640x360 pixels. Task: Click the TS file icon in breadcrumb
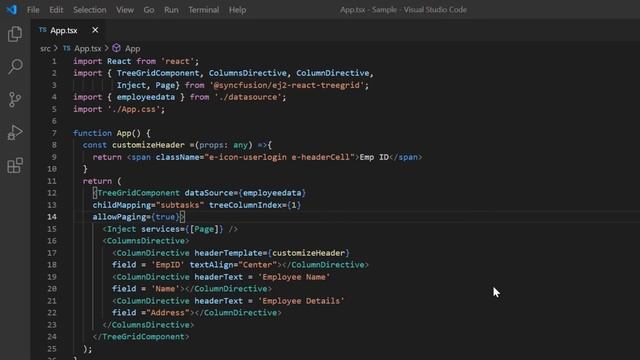67,48
